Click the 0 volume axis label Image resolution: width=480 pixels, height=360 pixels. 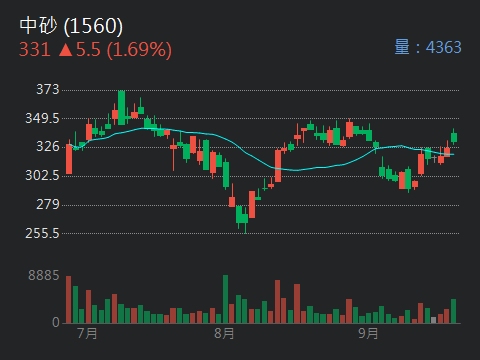56,322
